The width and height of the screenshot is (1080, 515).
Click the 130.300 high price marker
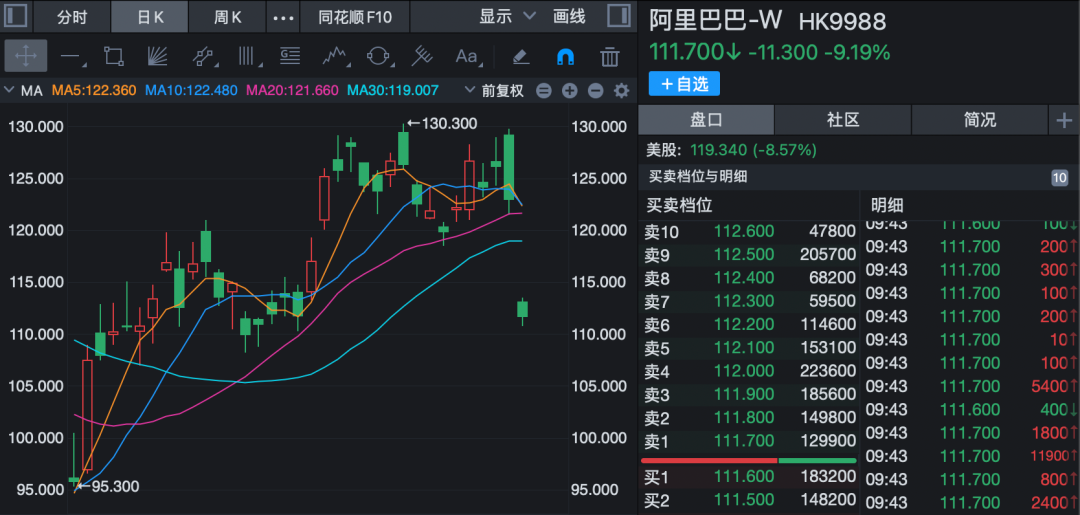[x=442, y=123]
